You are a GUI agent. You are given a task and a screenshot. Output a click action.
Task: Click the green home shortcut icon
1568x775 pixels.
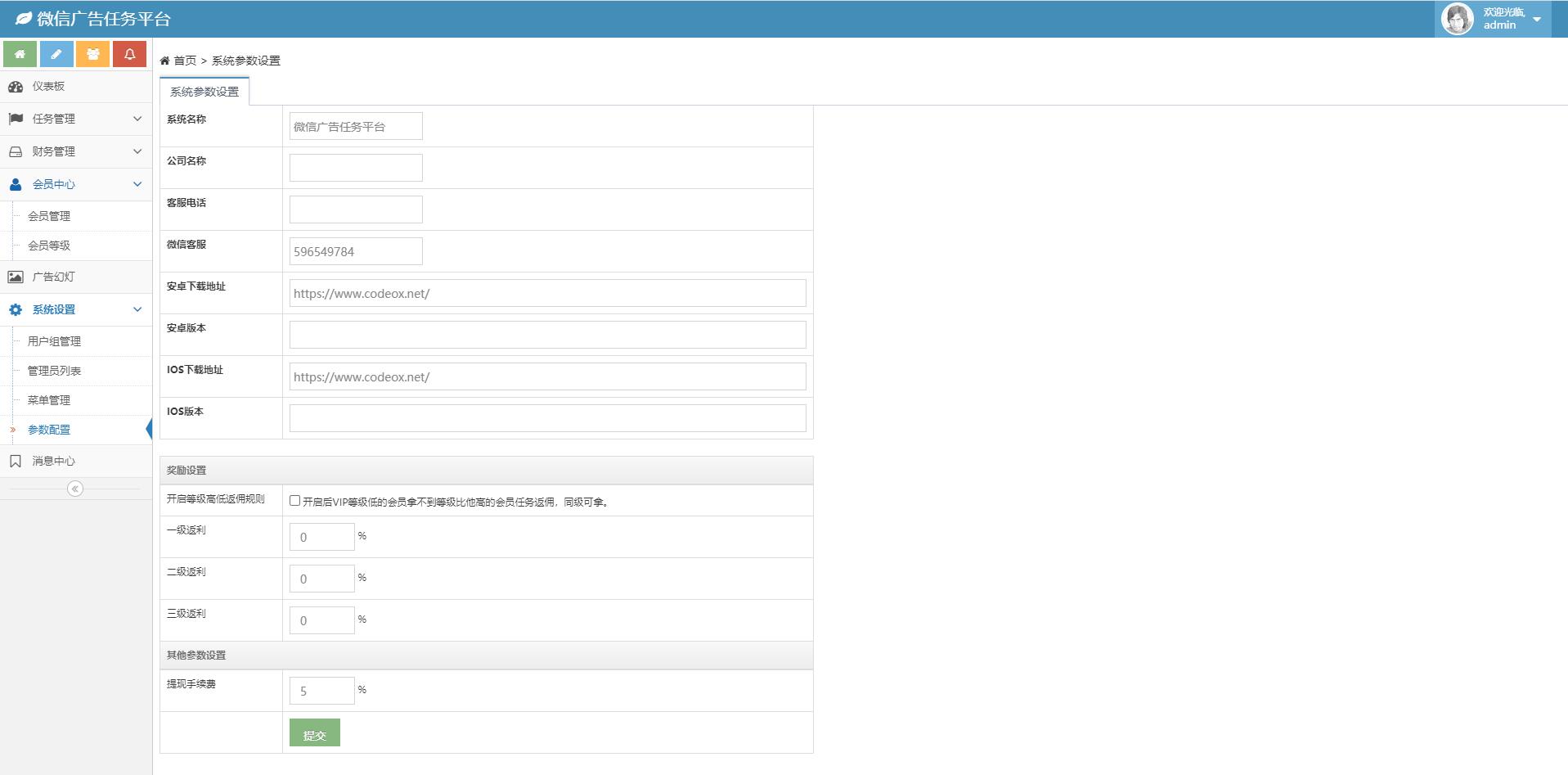20,54
